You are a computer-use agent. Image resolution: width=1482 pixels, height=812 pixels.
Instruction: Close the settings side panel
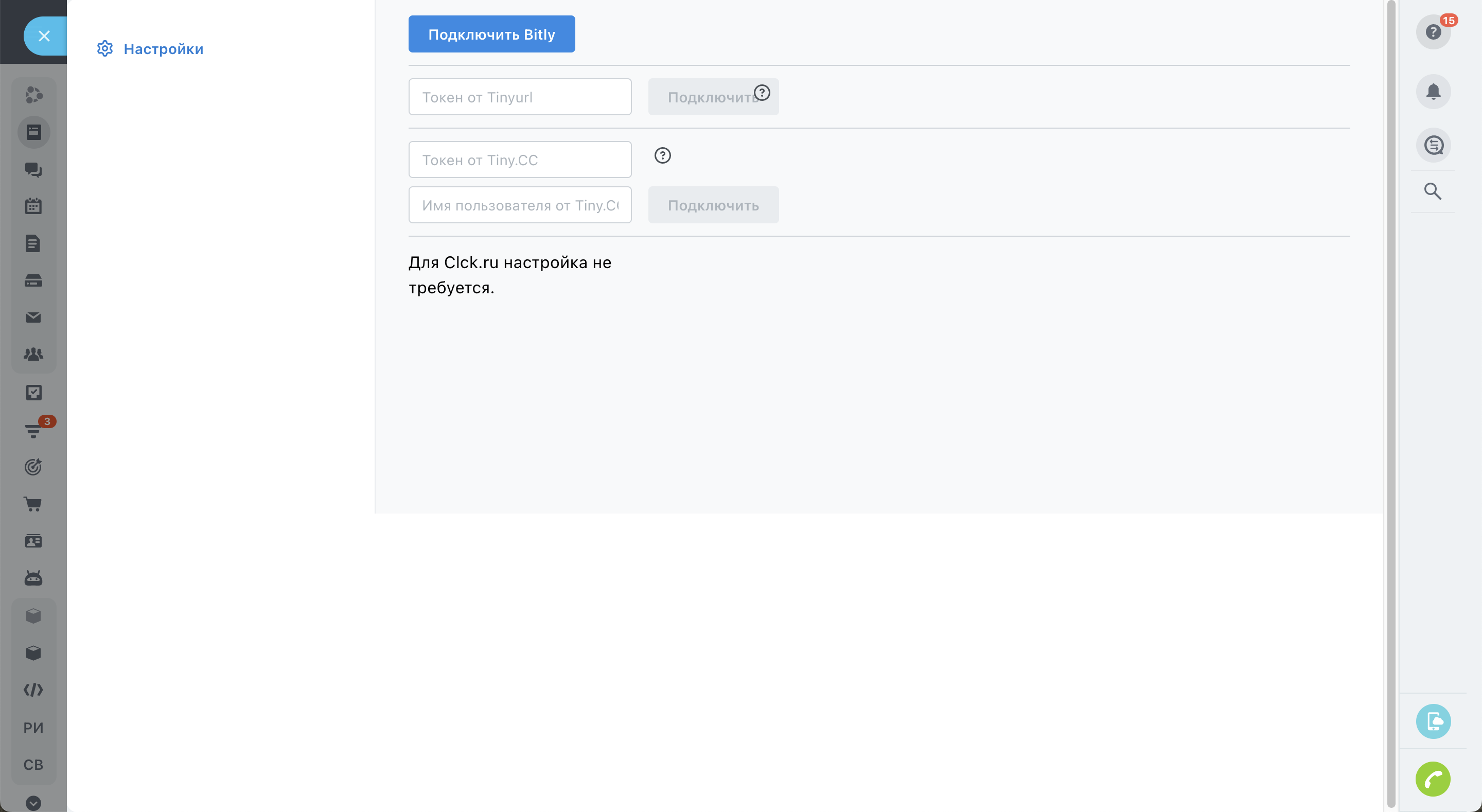pyautogui.click(x=44, y=36)
